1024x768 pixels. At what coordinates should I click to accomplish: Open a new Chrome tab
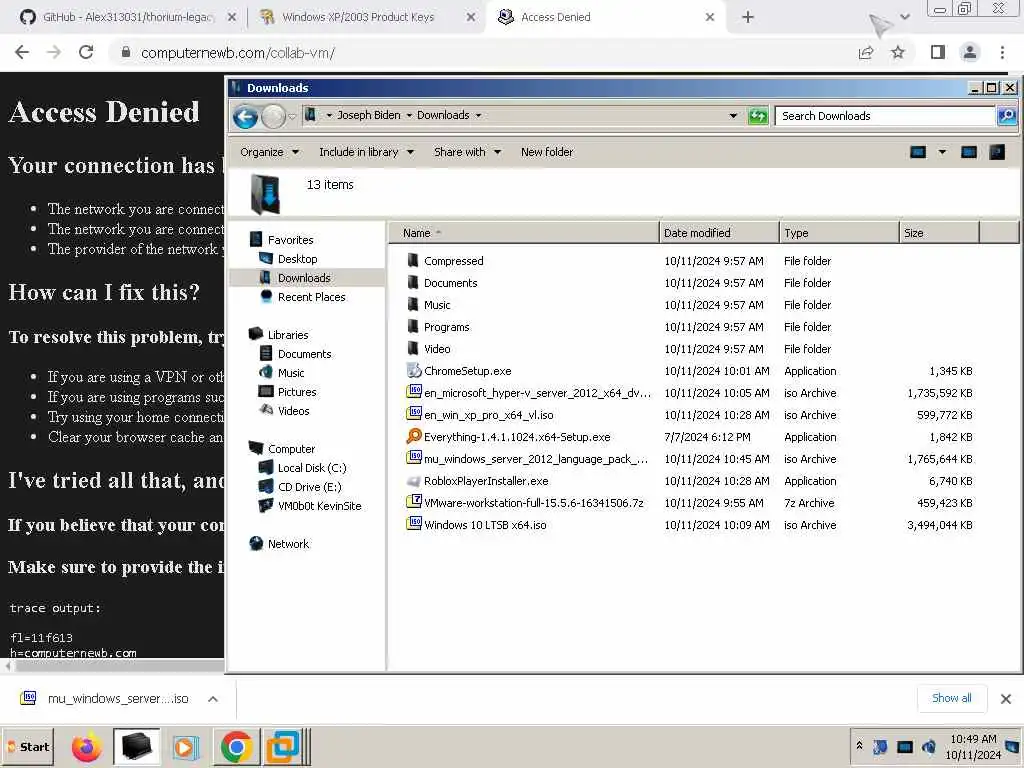(748, 17)
